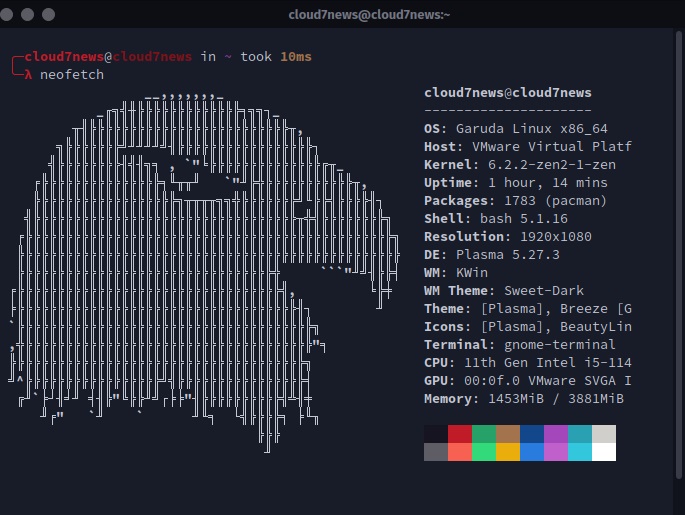Click the vertical scrollbar on terminal's right edge

(679, 255)
